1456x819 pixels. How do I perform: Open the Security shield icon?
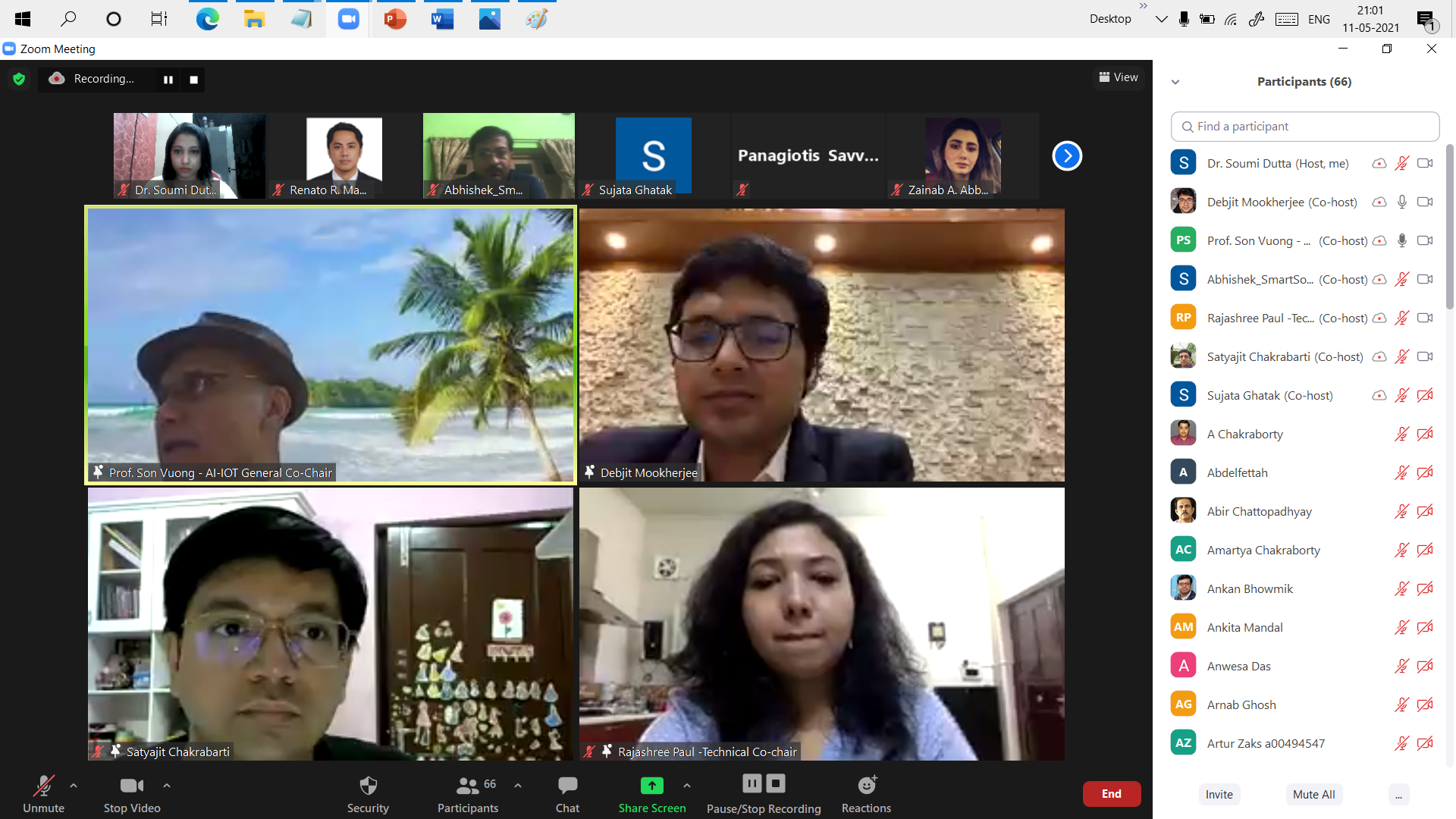[x=368, y=785]
